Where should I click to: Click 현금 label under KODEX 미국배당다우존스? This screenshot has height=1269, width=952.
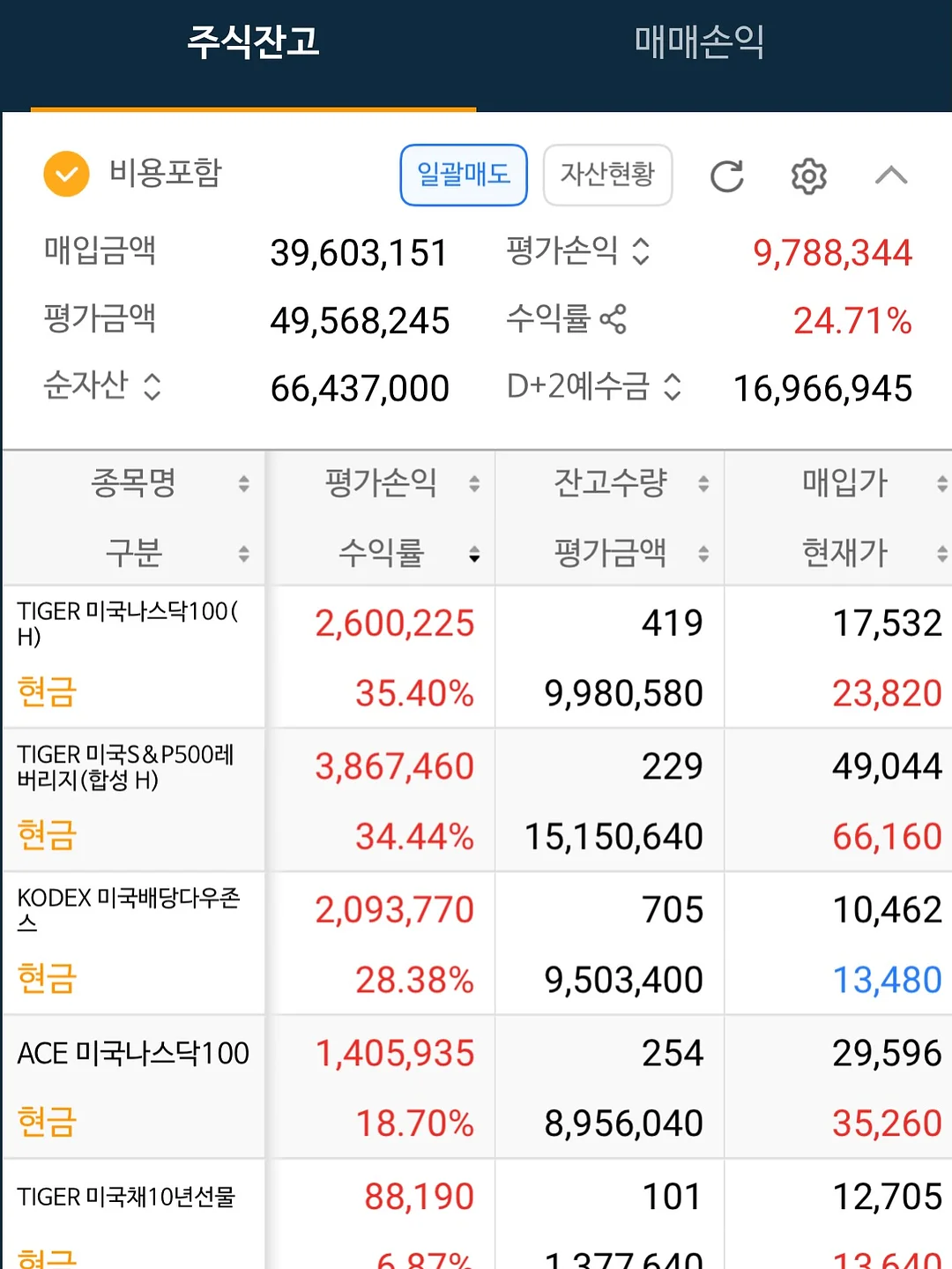[x=47, y=978]
